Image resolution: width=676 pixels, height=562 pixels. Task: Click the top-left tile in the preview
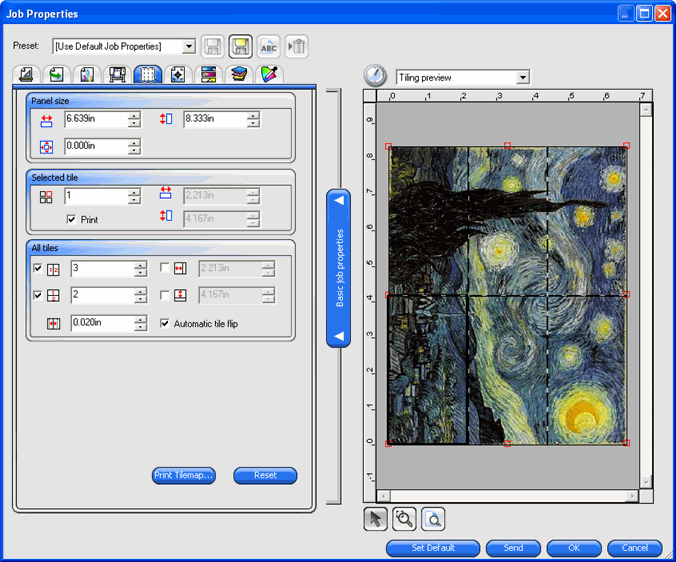coord(428,221)
